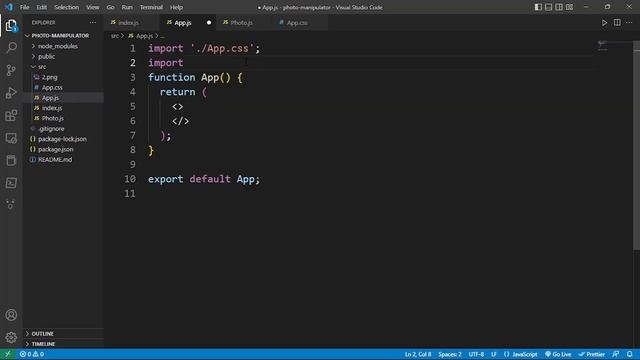Open the Remote Explorer icon in activity bar
The width and height of the screenshot is (640, 360).
(11, 138)
